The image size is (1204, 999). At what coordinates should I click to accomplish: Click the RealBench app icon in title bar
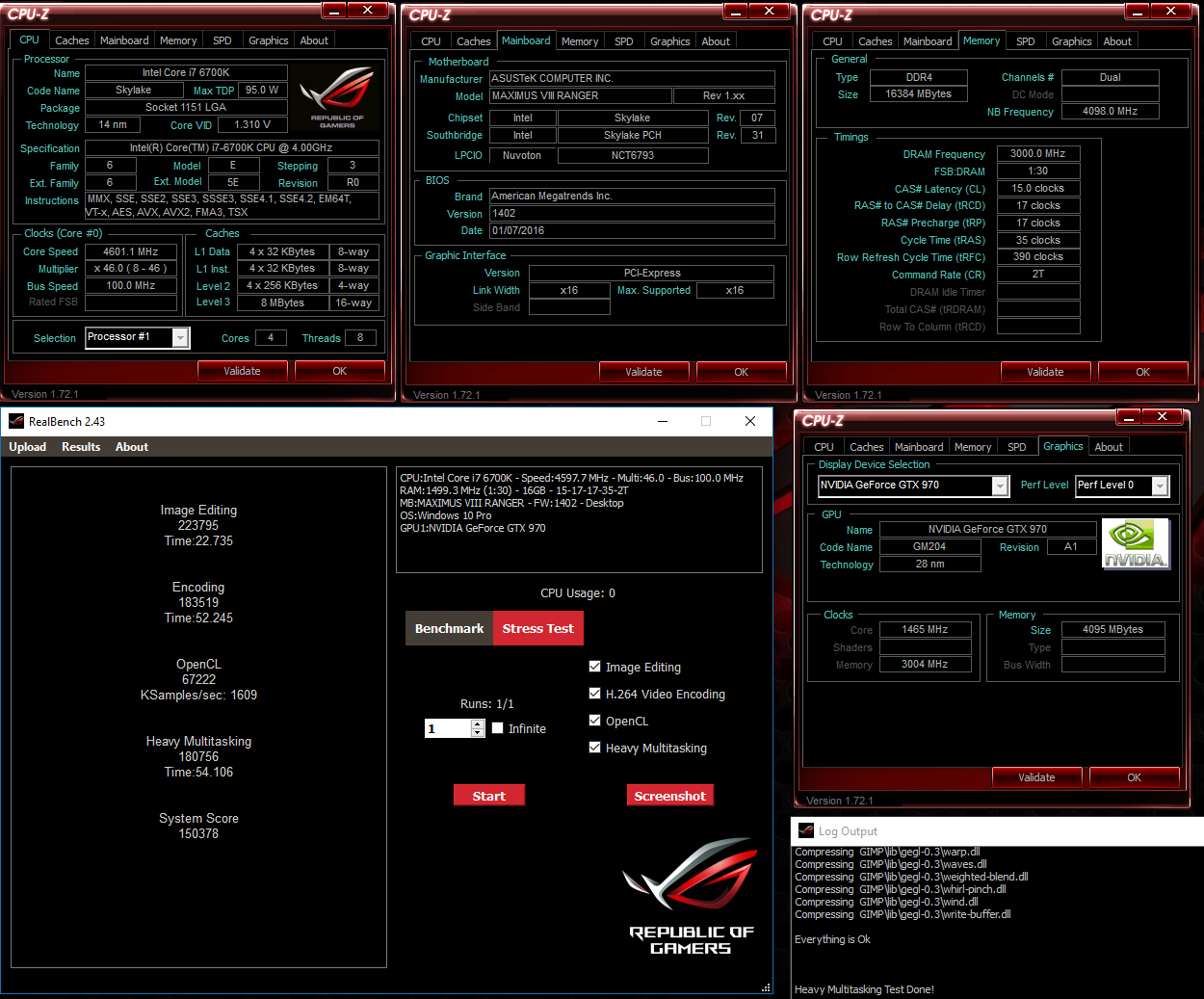point(15,421)
